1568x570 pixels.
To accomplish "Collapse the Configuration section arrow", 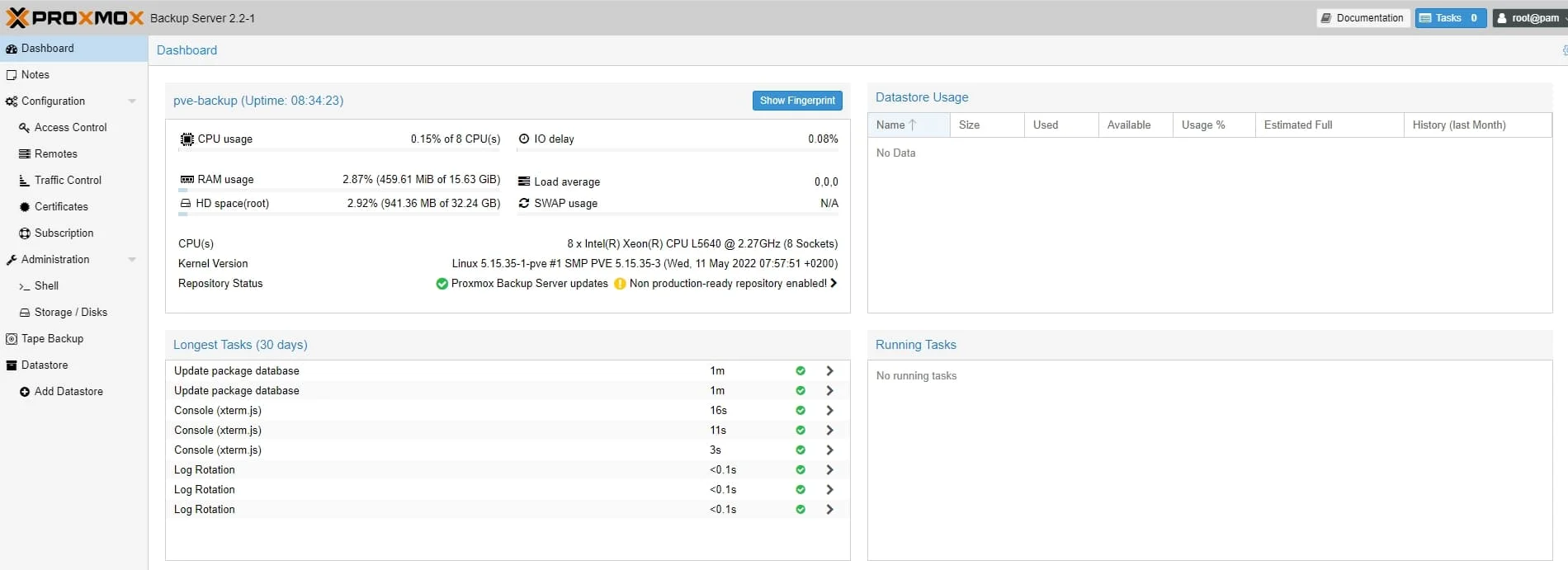I will [x=132, y=101].
